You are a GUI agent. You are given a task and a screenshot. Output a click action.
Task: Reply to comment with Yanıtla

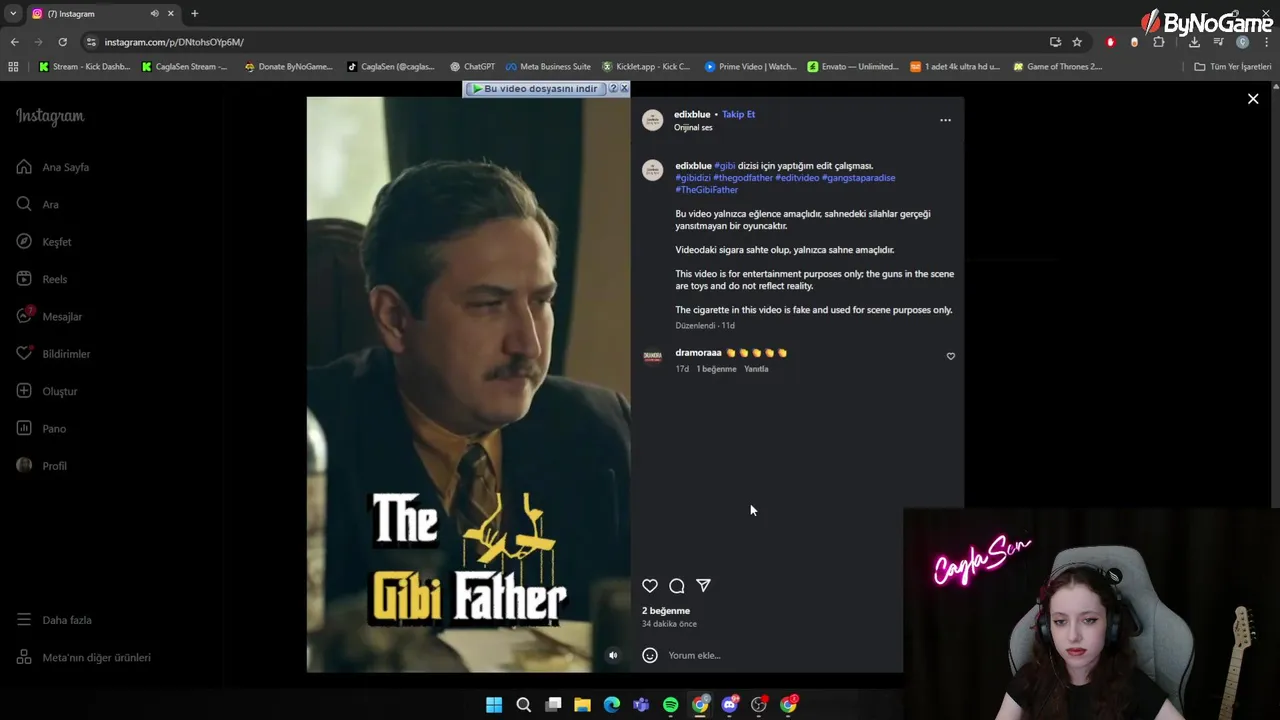(756, 369)
